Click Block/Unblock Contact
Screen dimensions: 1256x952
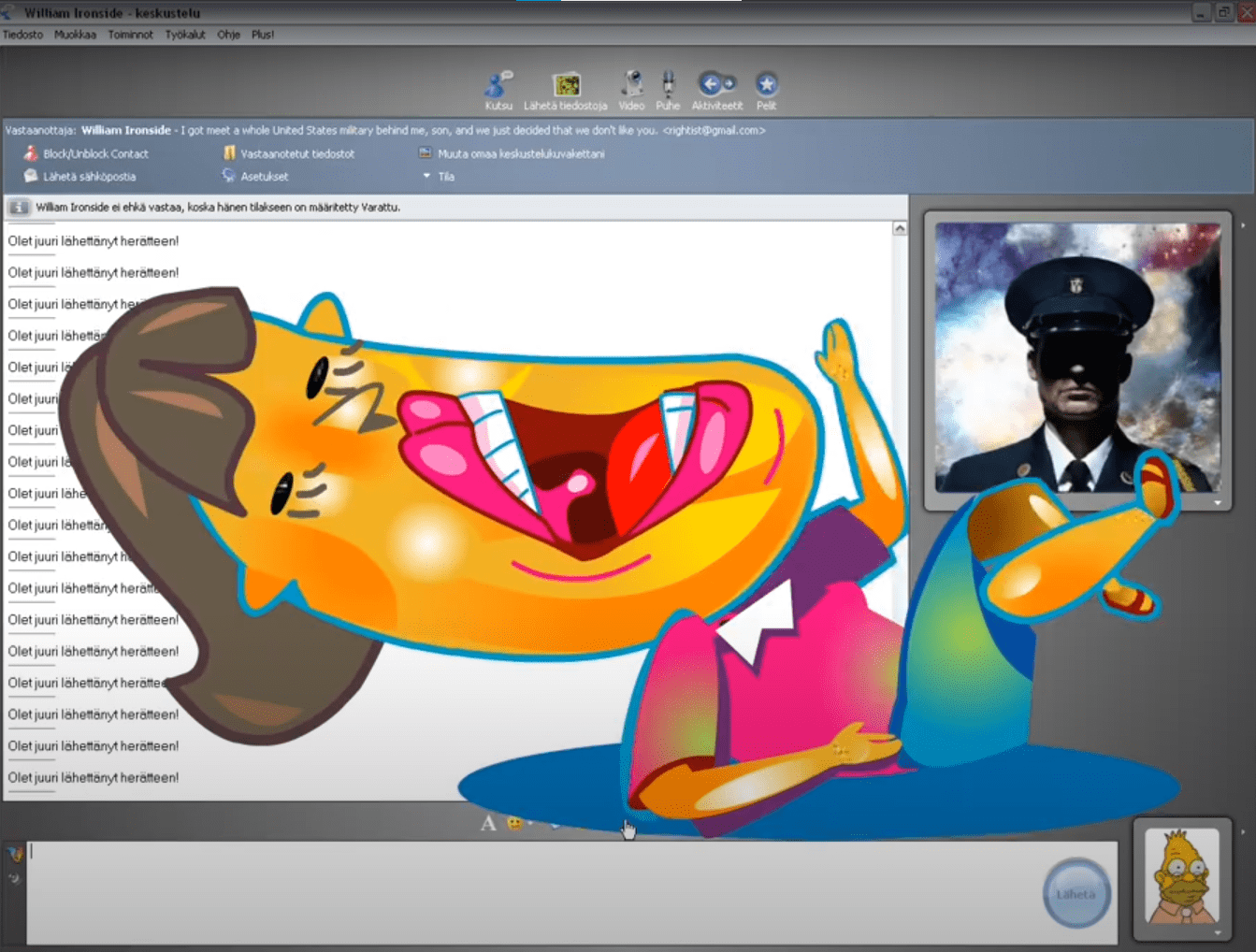point(95,153)
